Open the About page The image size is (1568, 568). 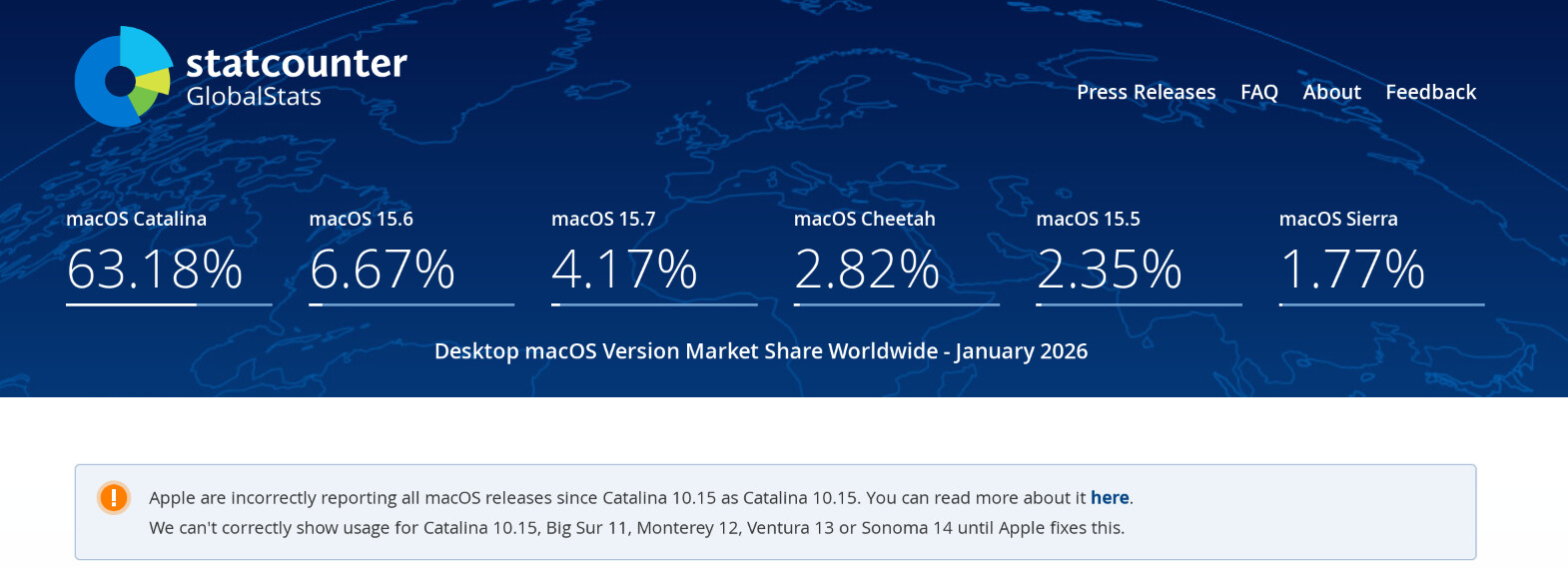pos(1331,92)
